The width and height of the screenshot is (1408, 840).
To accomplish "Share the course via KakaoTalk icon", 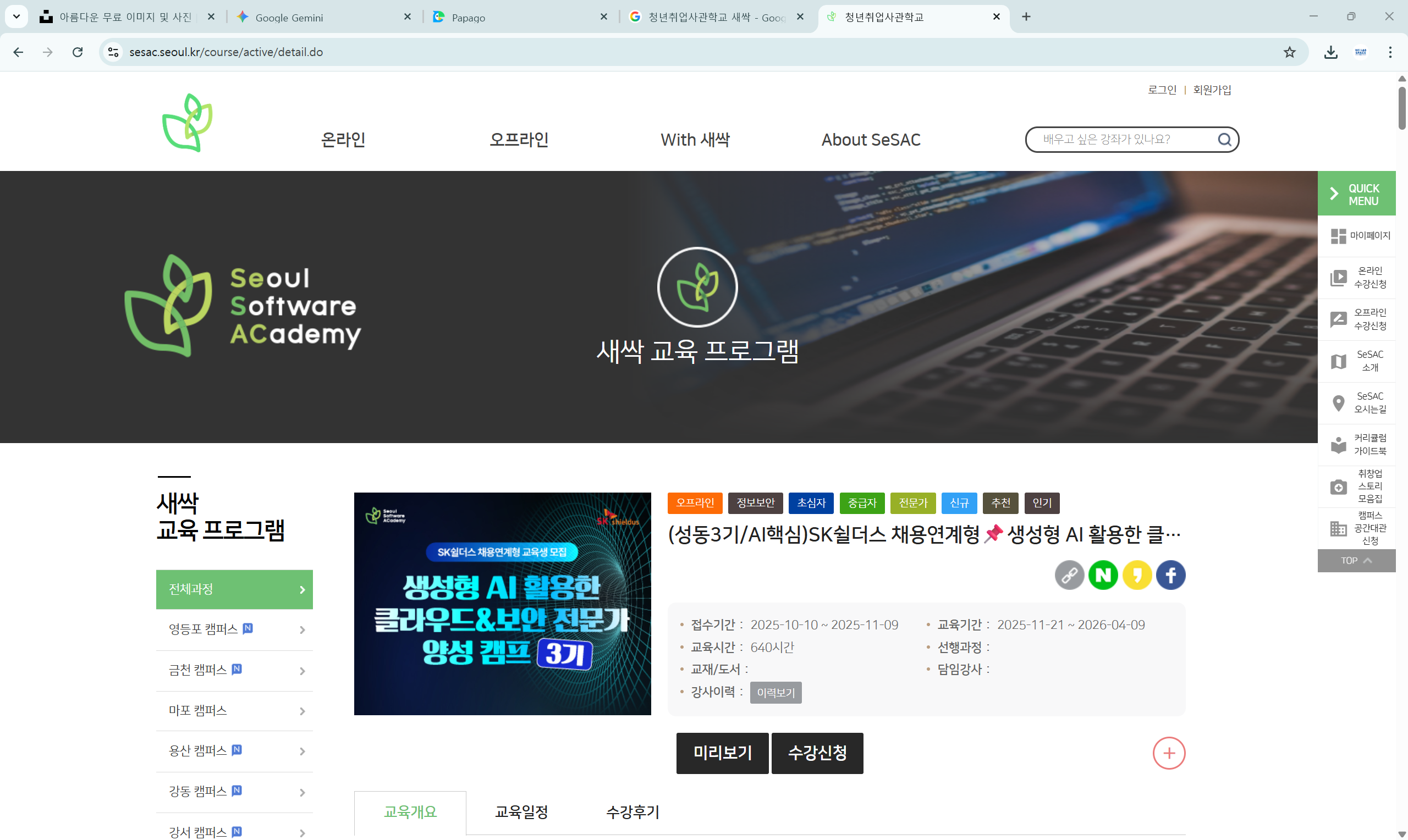I will [1137, 574].
